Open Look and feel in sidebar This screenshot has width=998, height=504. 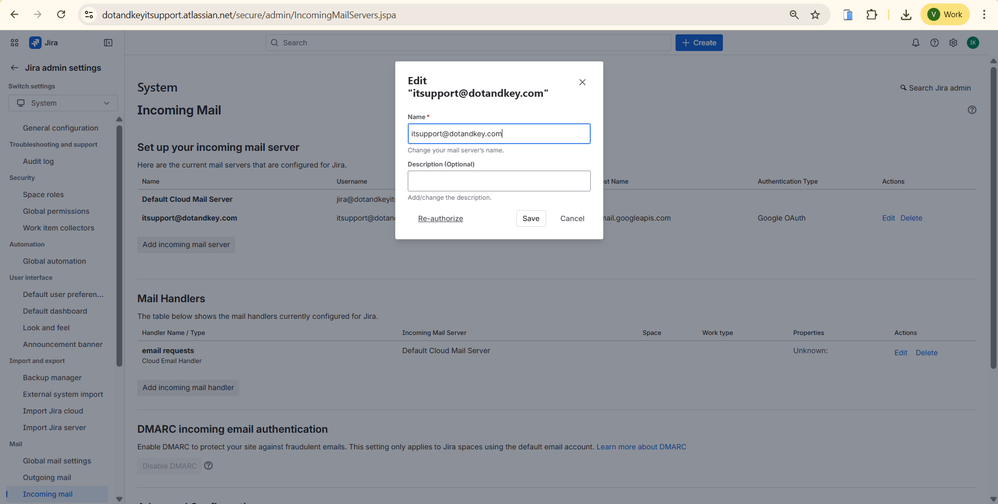pyautogui.click(x=46, y=328)
